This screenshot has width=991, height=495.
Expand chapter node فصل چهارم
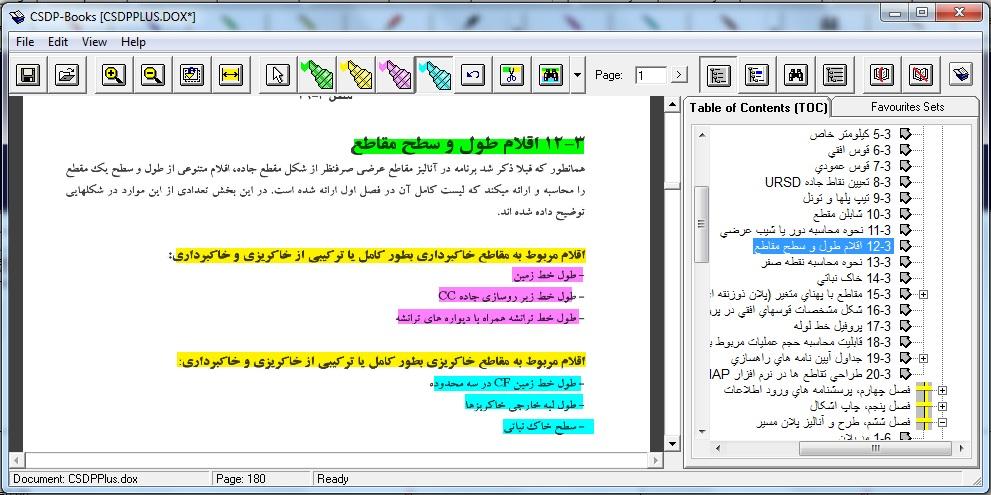tap(942, 391)
